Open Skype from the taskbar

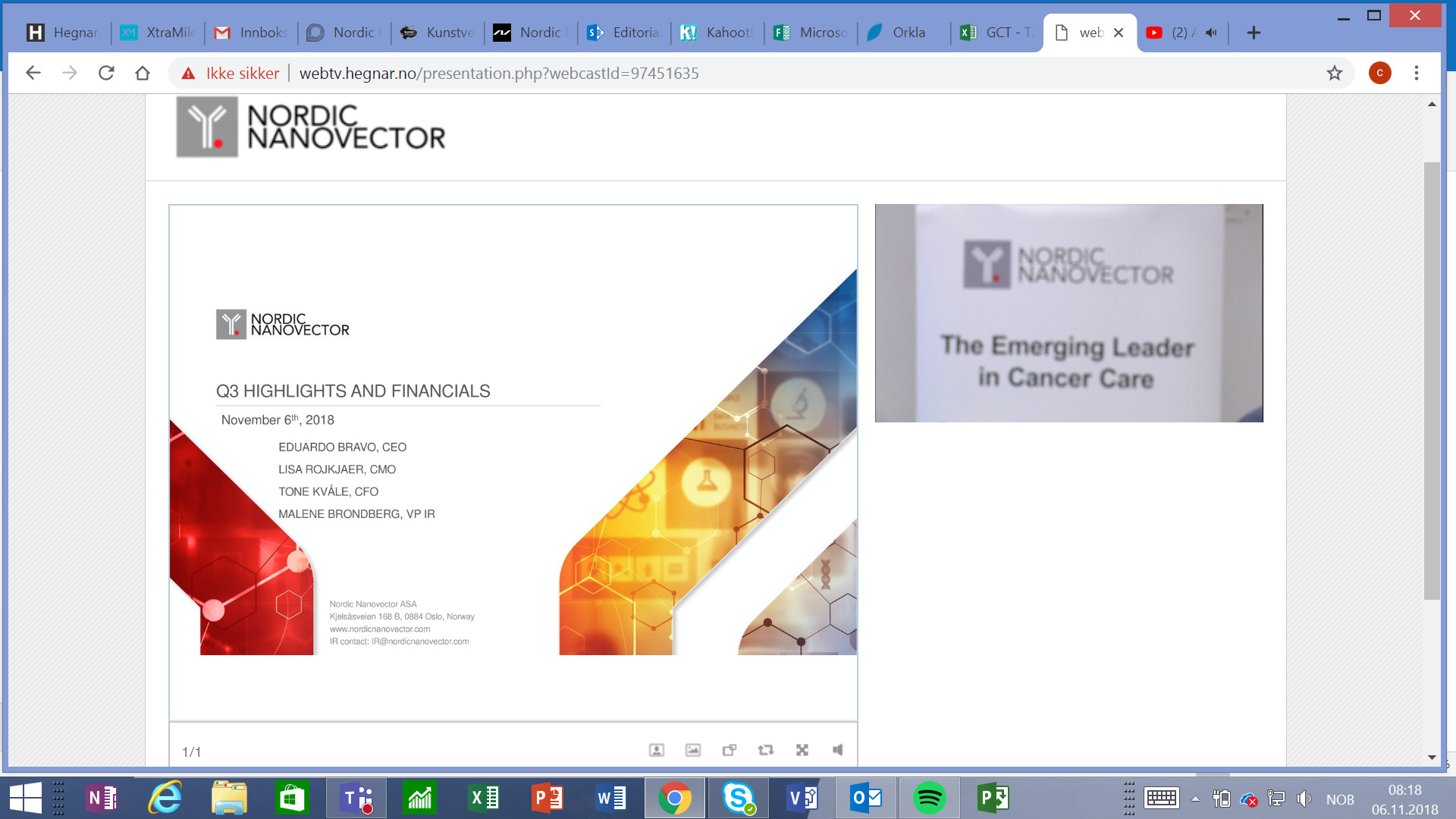tap(738, 798)
